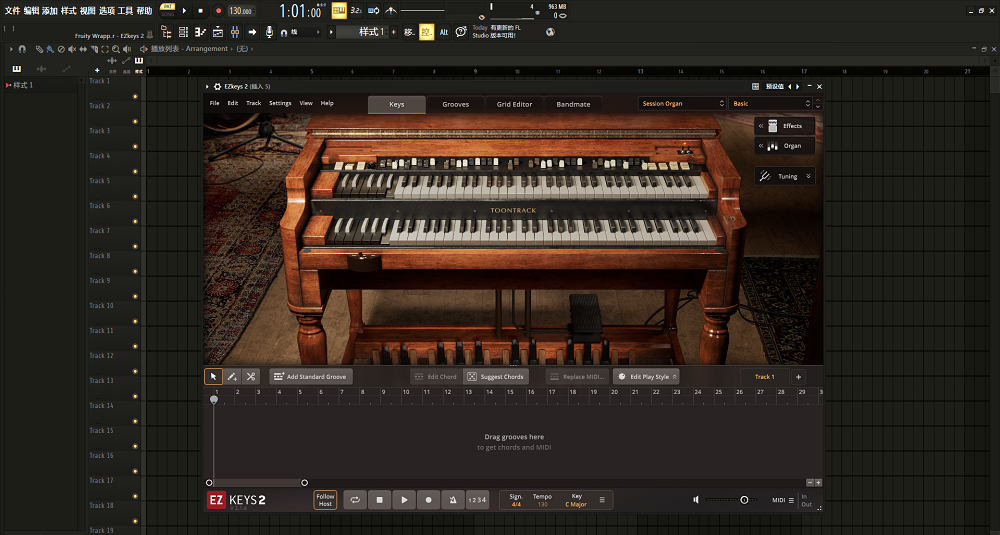The width and height of the screenshot is (1000, 535).
Task: Open the Basic preset dropdown
Action: pos(771,104)
